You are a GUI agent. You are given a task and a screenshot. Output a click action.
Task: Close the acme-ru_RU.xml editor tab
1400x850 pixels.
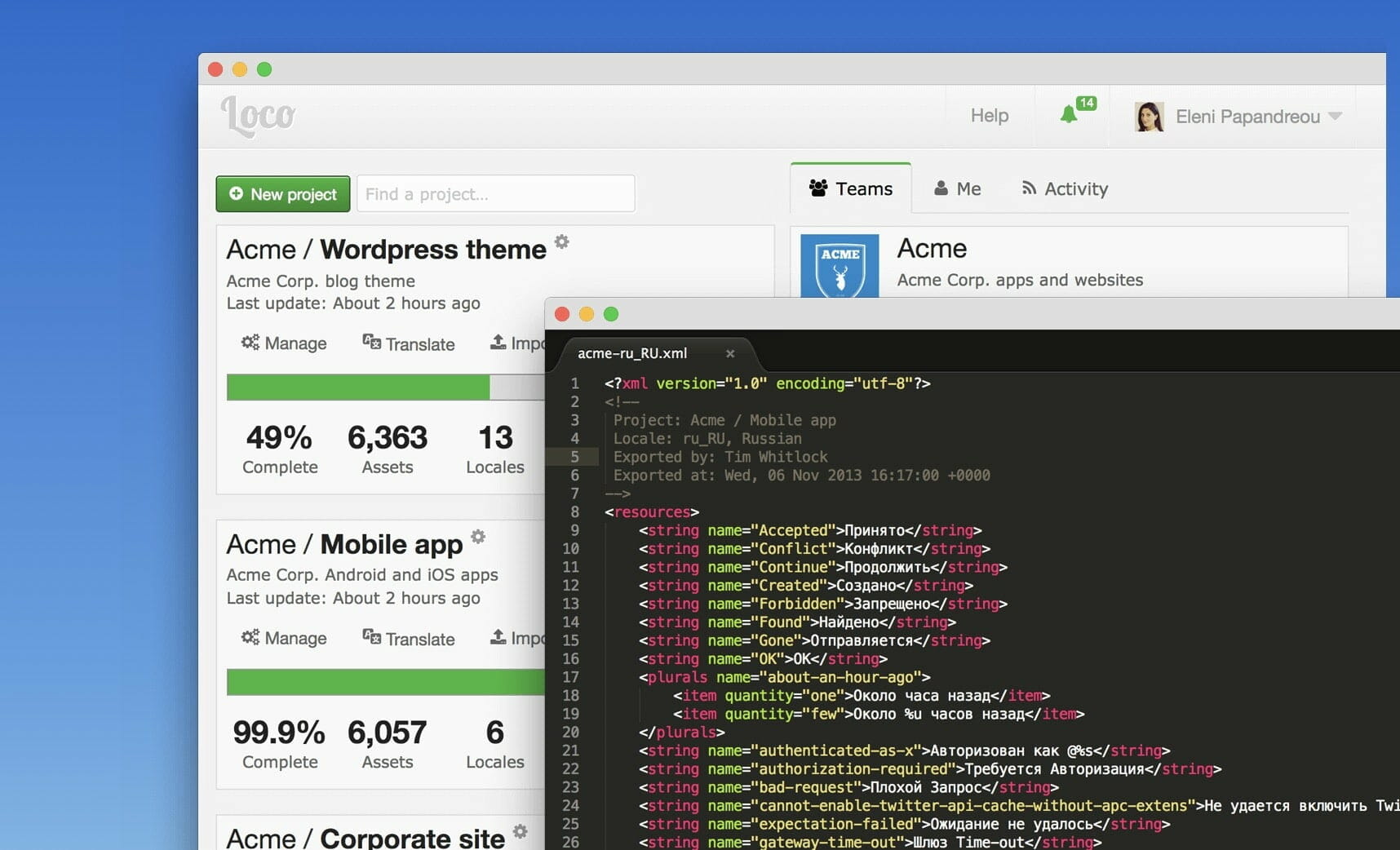pyautogui.click(x=730, y=353)
